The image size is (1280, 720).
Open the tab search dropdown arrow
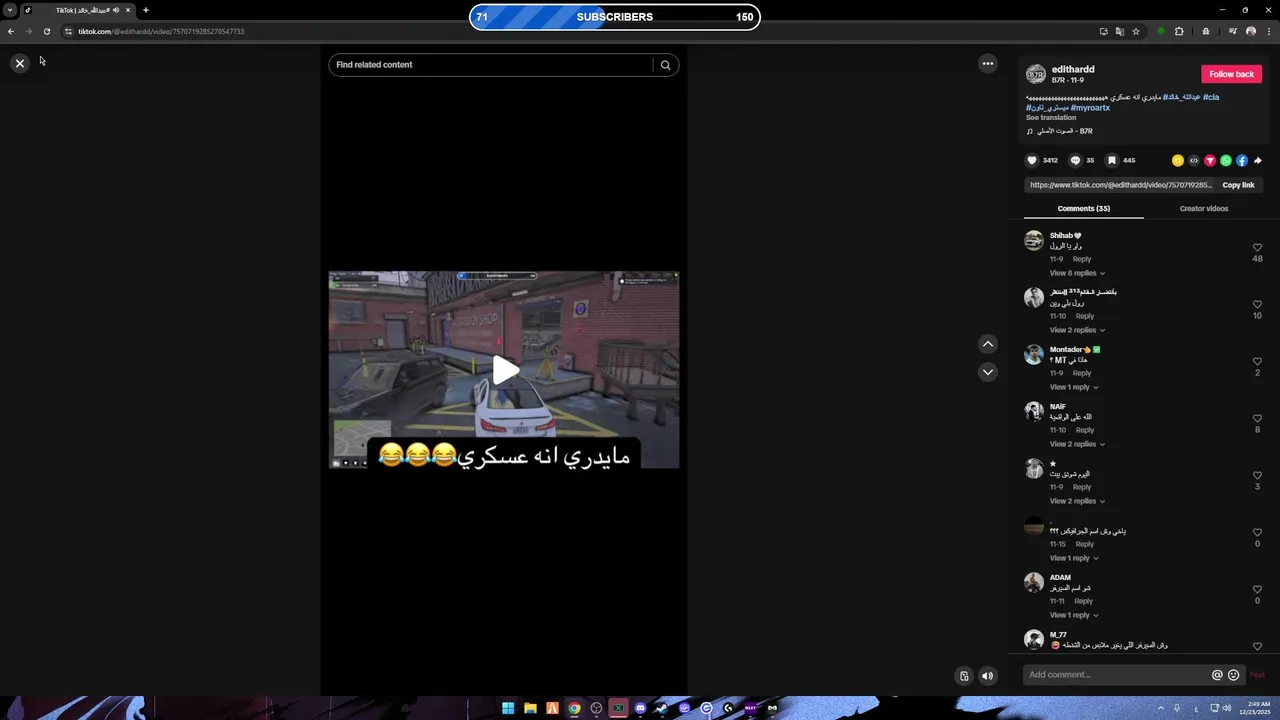(x=10, y=10)
